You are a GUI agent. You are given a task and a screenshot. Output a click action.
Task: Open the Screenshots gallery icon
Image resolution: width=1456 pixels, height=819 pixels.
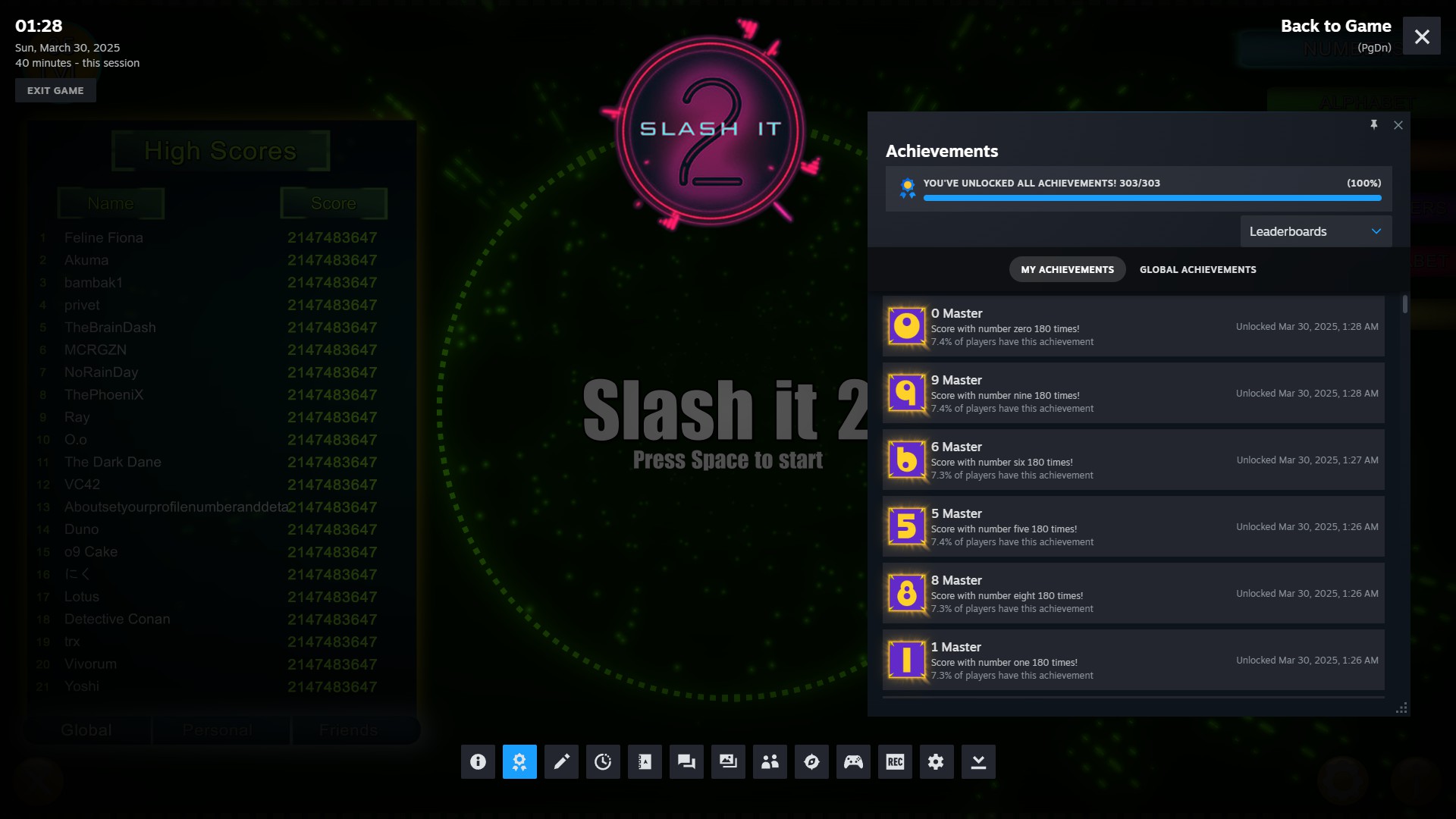coord(728,761)
